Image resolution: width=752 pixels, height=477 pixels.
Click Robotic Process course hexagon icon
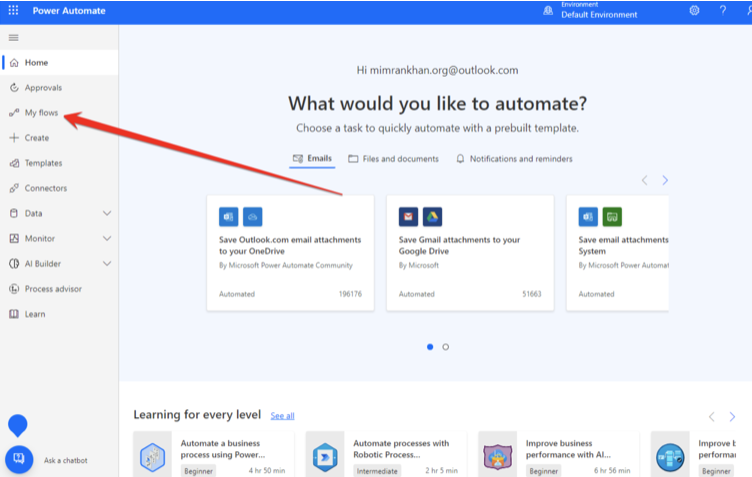[325, 457]
